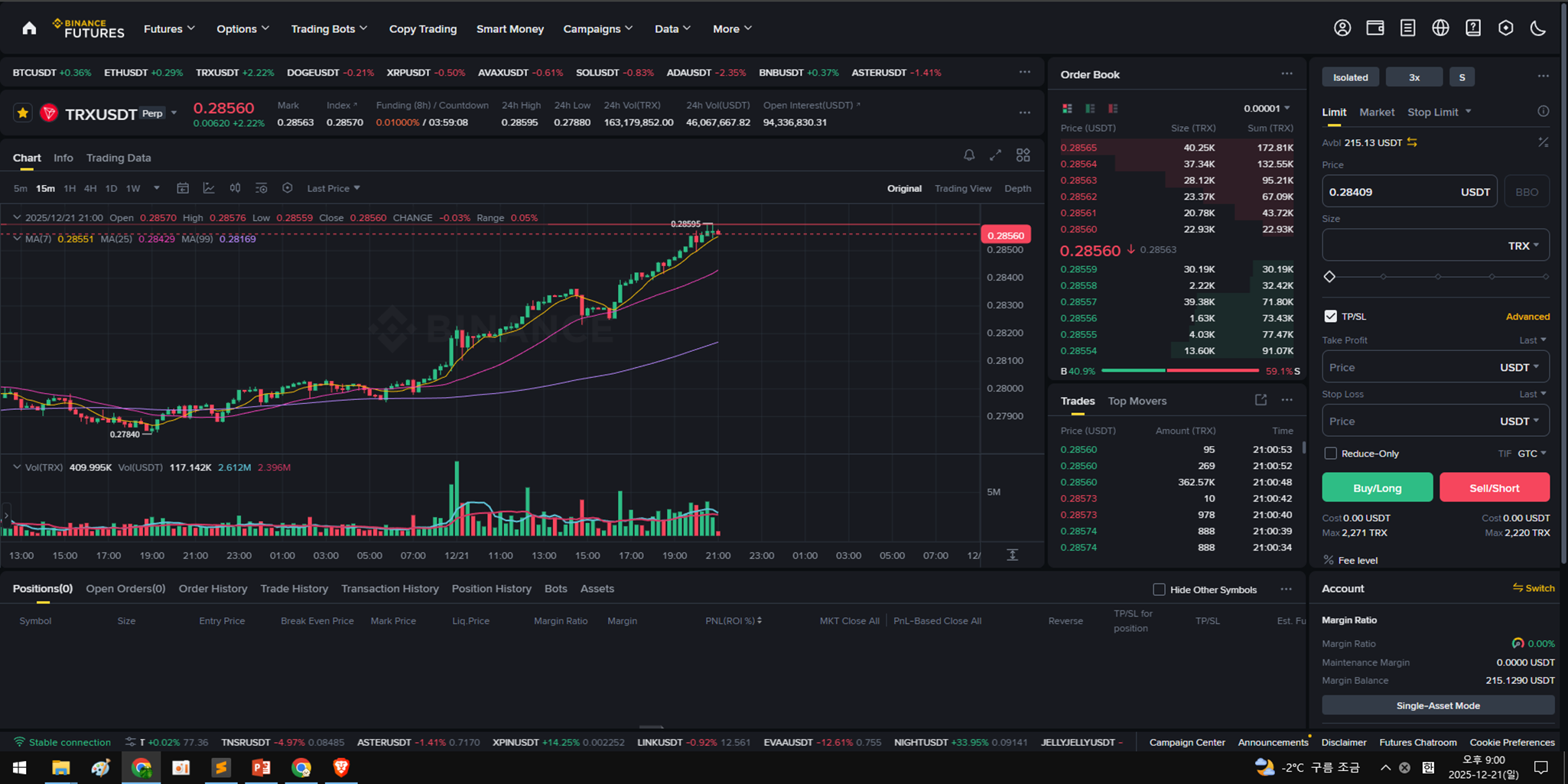
Task: Click the order size percentage slider handle
Action: [1329, 277]
